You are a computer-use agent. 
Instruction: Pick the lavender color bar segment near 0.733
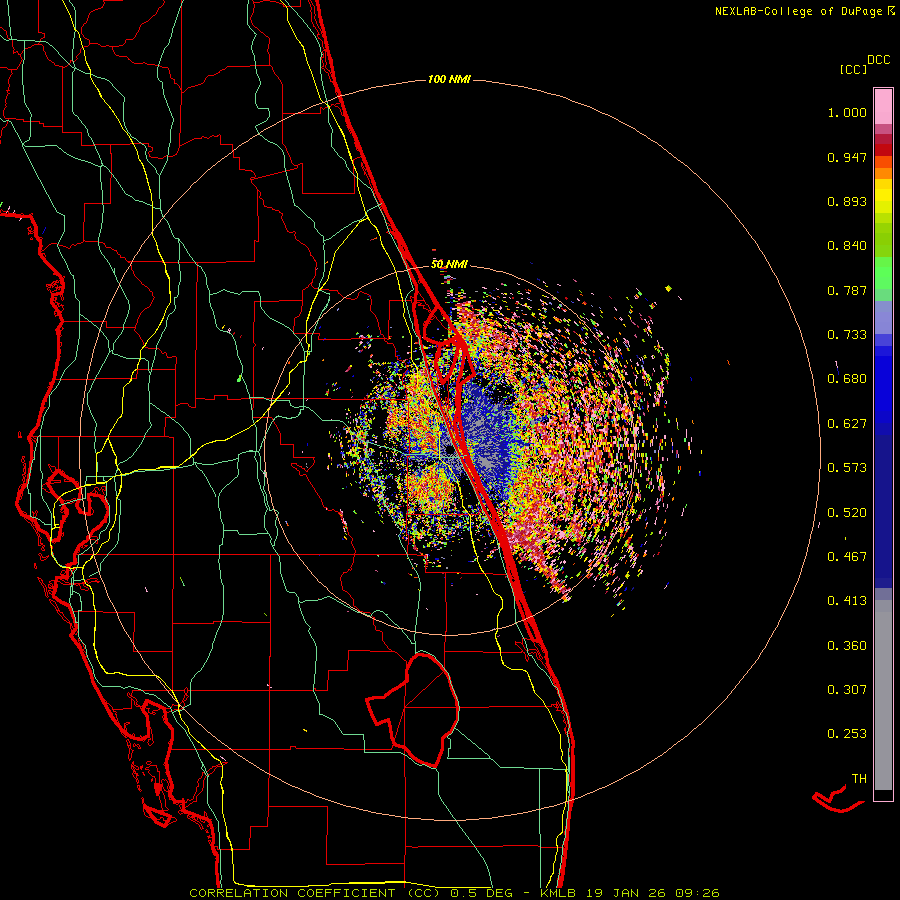(883, 318)
